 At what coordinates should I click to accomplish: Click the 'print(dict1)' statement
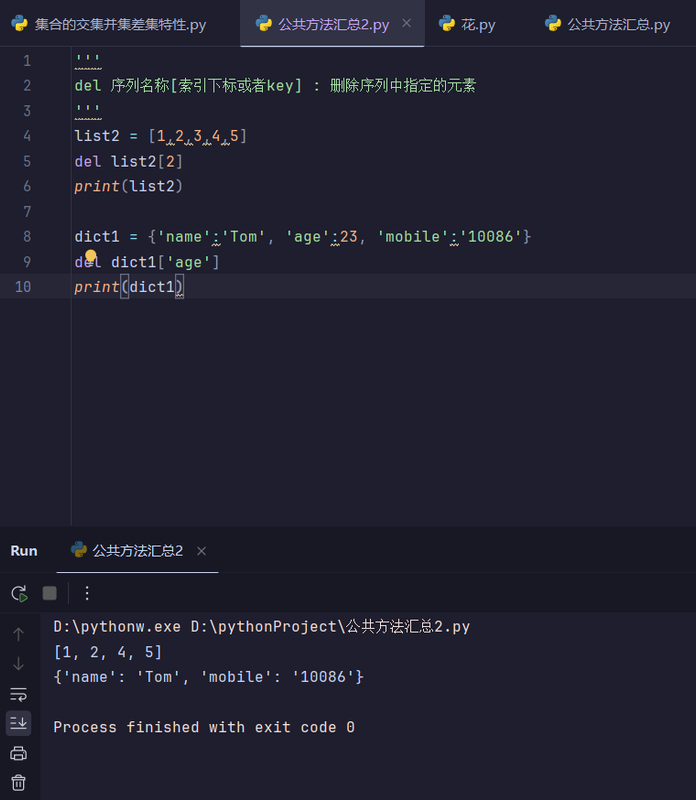tap(129, 287)
